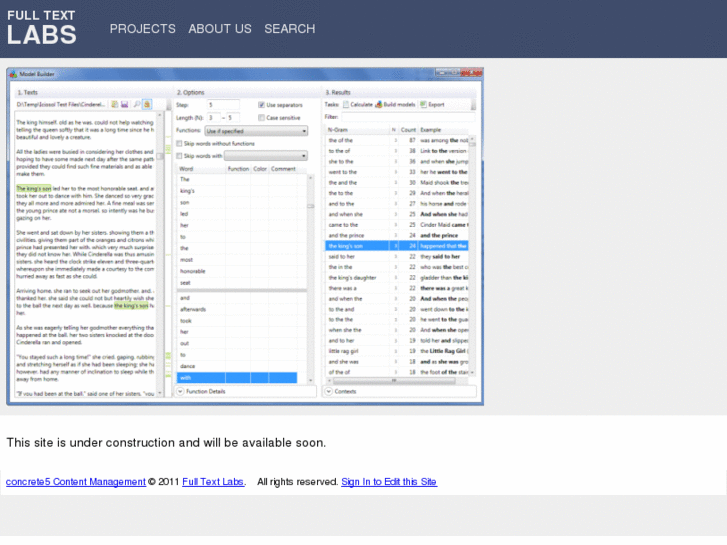The width and height of the screenshot is (727, 545).
Task: Select the 'the king's daughter' N-Gram row
Action: (x=396, y=277)
